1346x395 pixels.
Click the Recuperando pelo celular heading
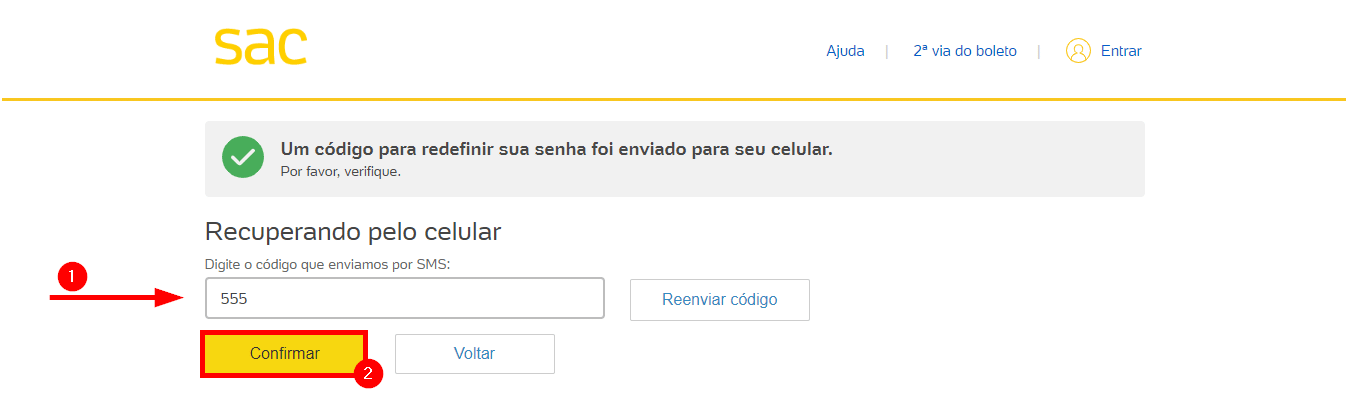353,232
